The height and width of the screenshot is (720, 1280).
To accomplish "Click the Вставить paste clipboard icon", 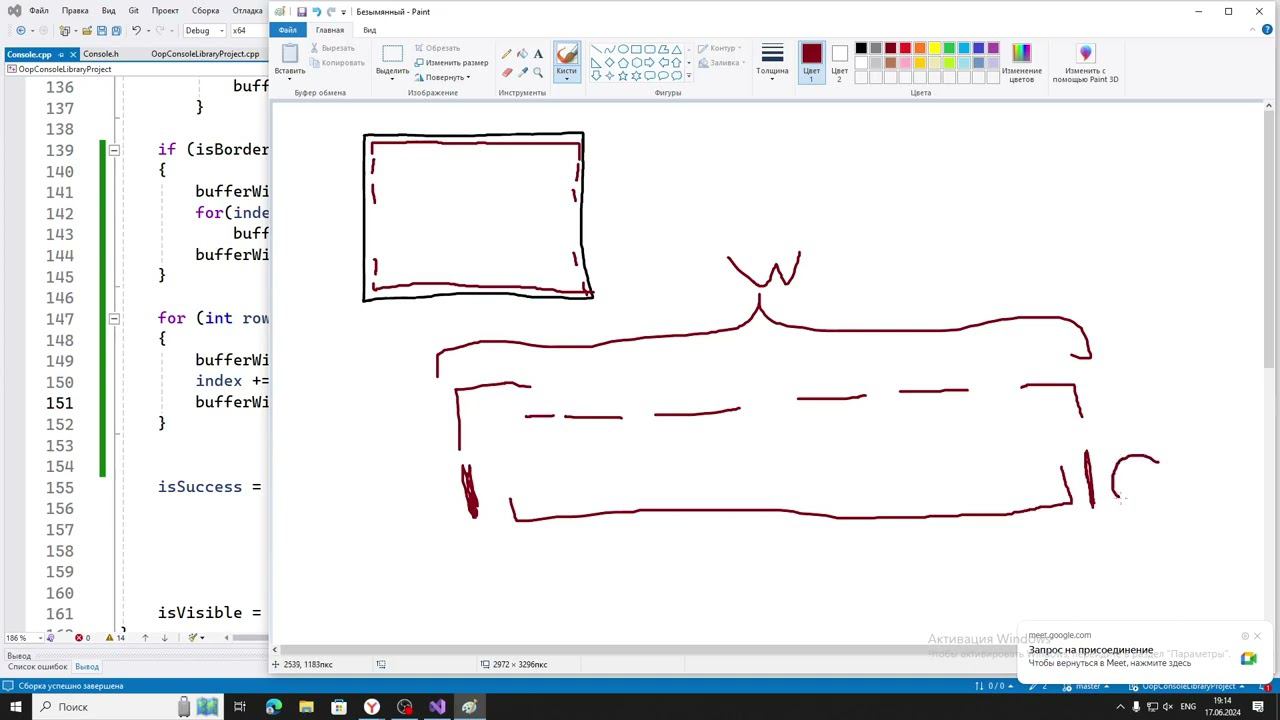I will coord(290,54).
